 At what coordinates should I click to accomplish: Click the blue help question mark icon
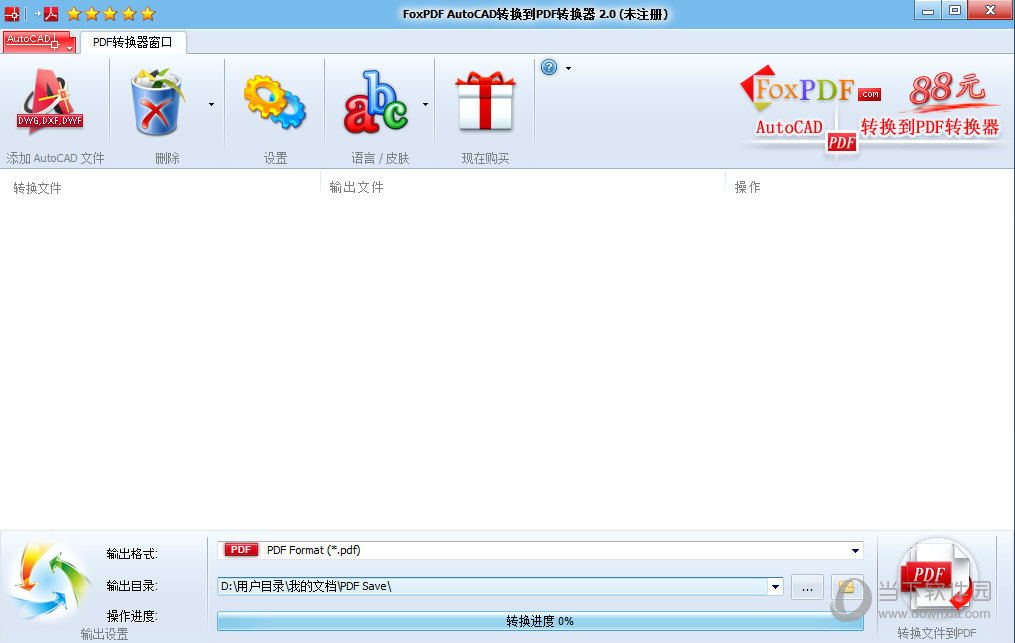[x=549, y=67]
